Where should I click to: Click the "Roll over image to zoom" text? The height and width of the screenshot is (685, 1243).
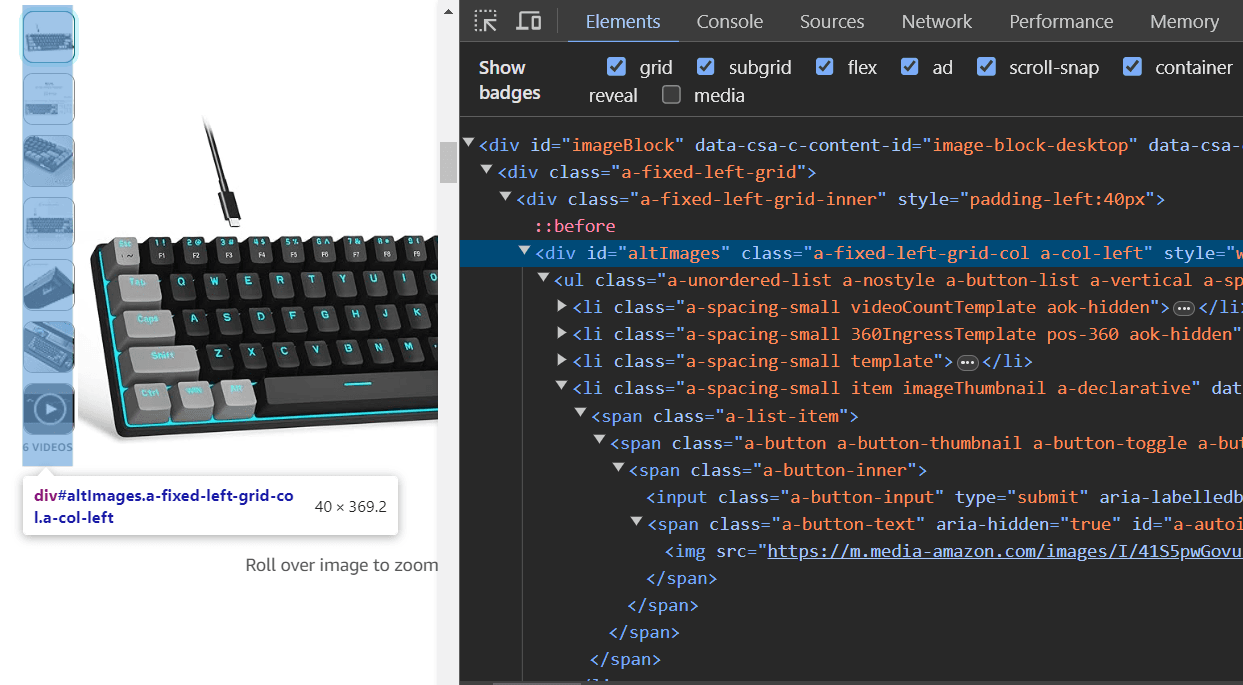[341, 565]
